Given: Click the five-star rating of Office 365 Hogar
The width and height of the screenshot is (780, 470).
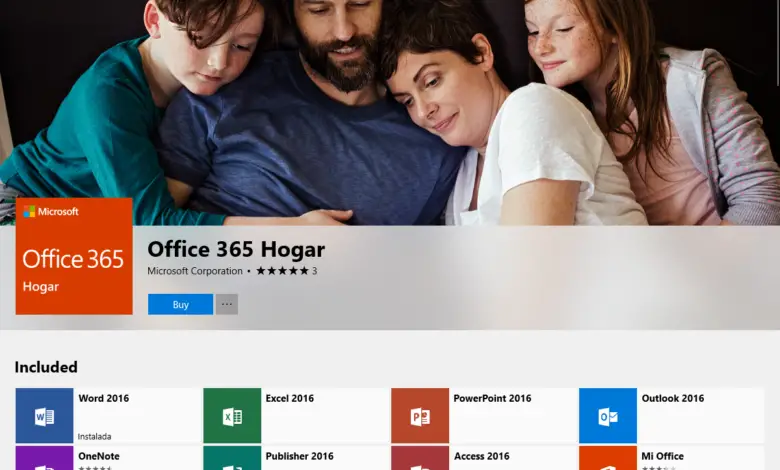Looking at the screenshot, I should [x=283, y=271].
